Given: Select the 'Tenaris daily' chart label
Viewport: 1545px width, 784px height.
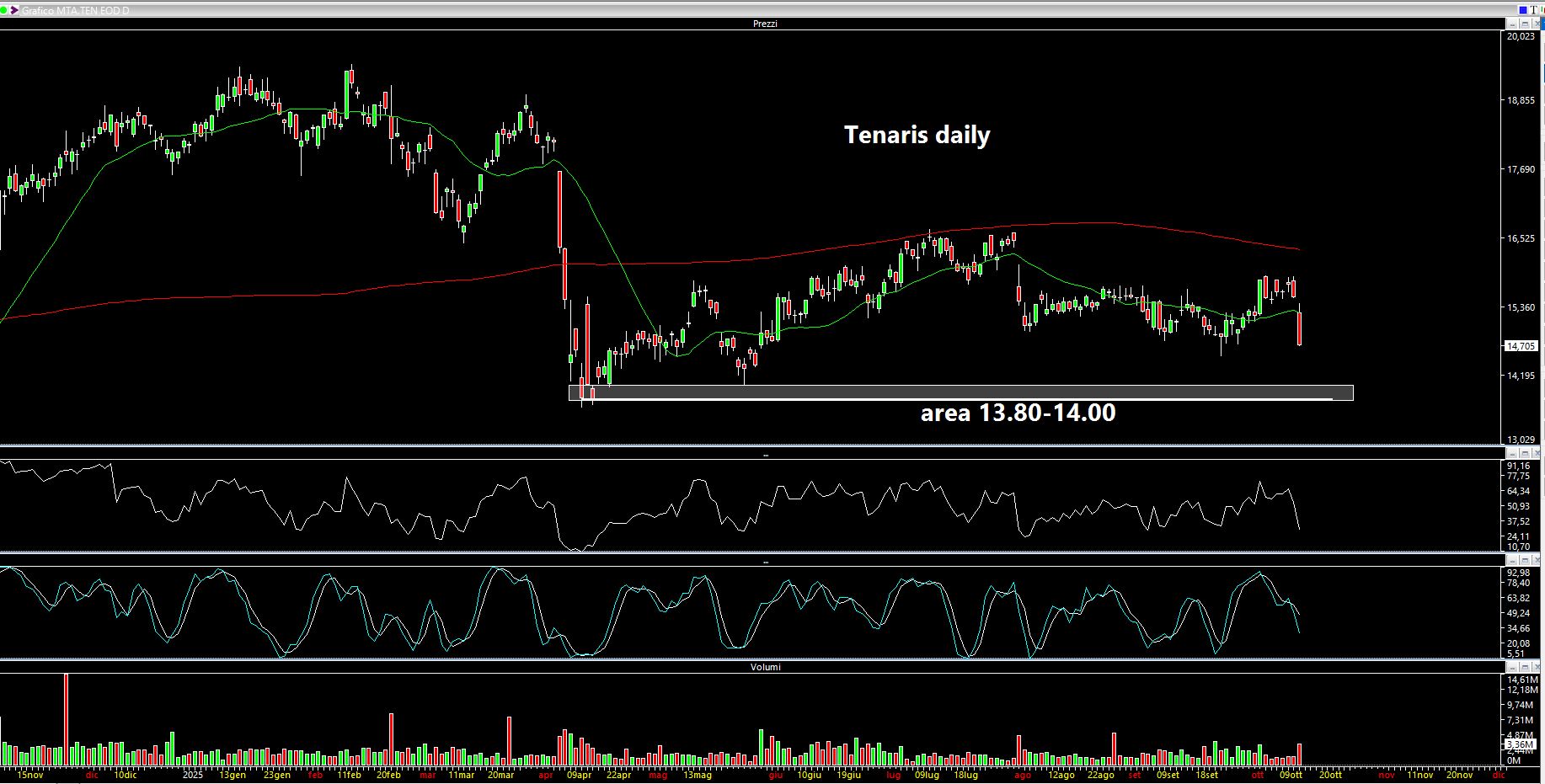Looking at the screenshot, I should [917, 135].
